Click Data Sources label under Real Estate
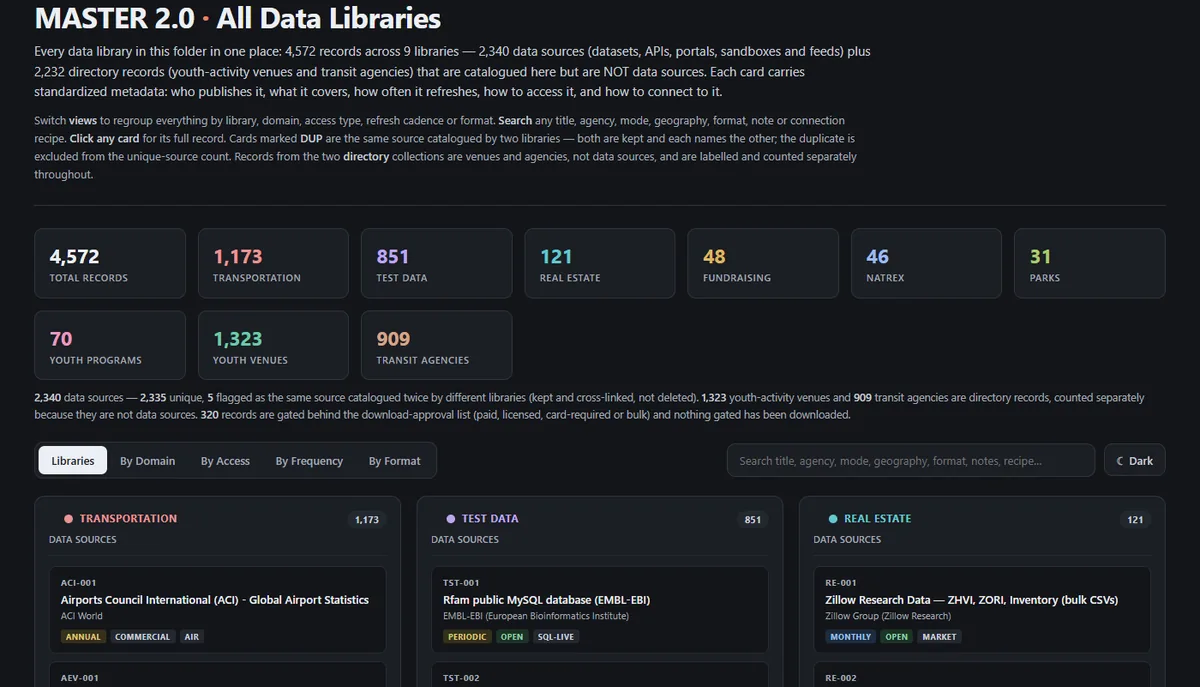Screen dimensions: 1200x687 (x=847, y=540)
